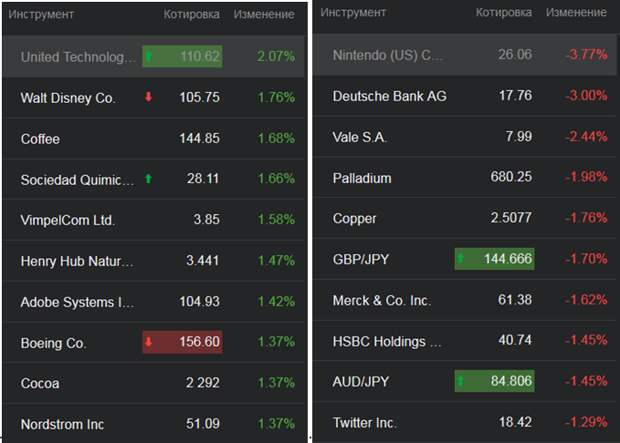The image size is (620, 443).
Task: Open Deutsche Bank AG instrument
Action: [390, 96]
